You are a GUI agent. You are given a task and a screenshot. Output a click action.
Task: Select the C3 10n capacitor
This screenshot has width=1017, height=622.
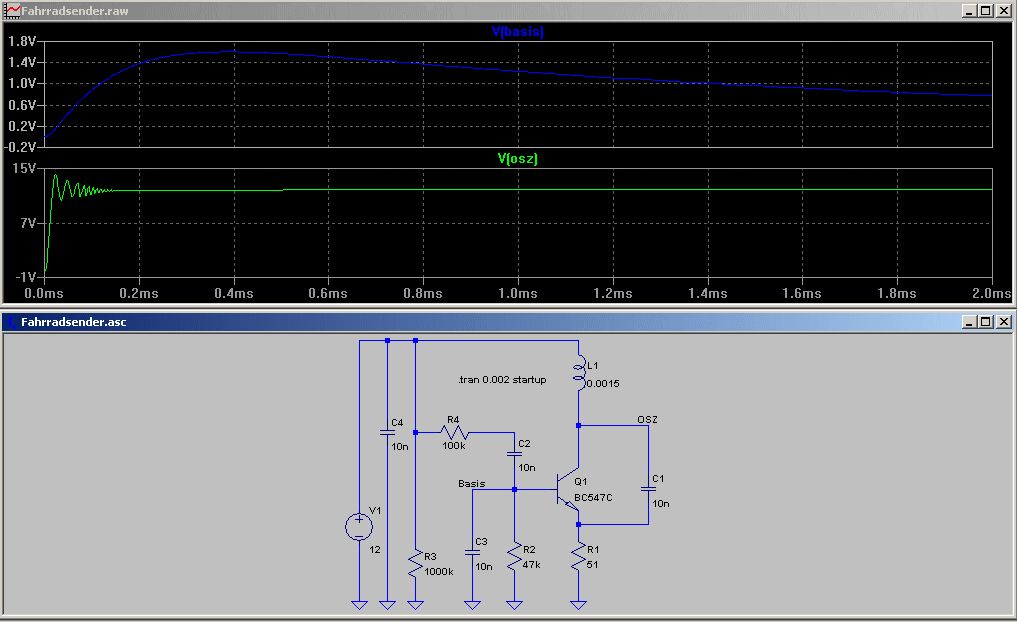[473, 551]
